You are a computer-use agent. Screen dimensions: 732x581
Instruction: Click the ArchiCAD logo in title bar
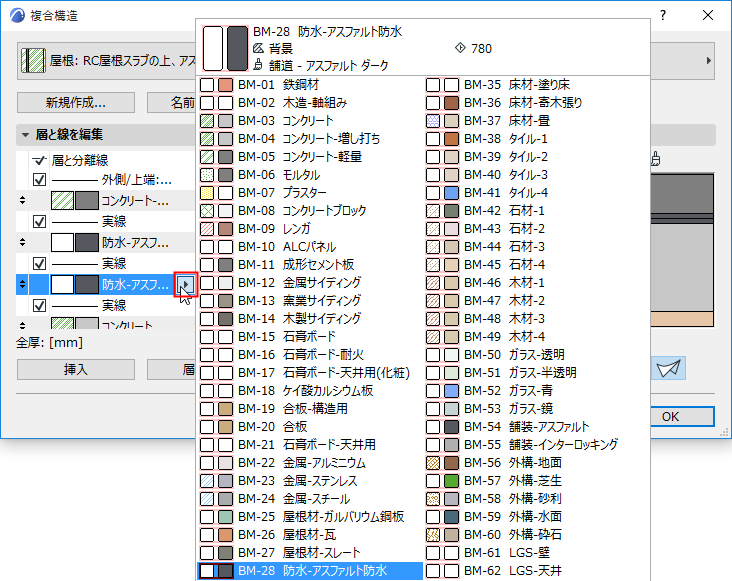pos(17,15)
